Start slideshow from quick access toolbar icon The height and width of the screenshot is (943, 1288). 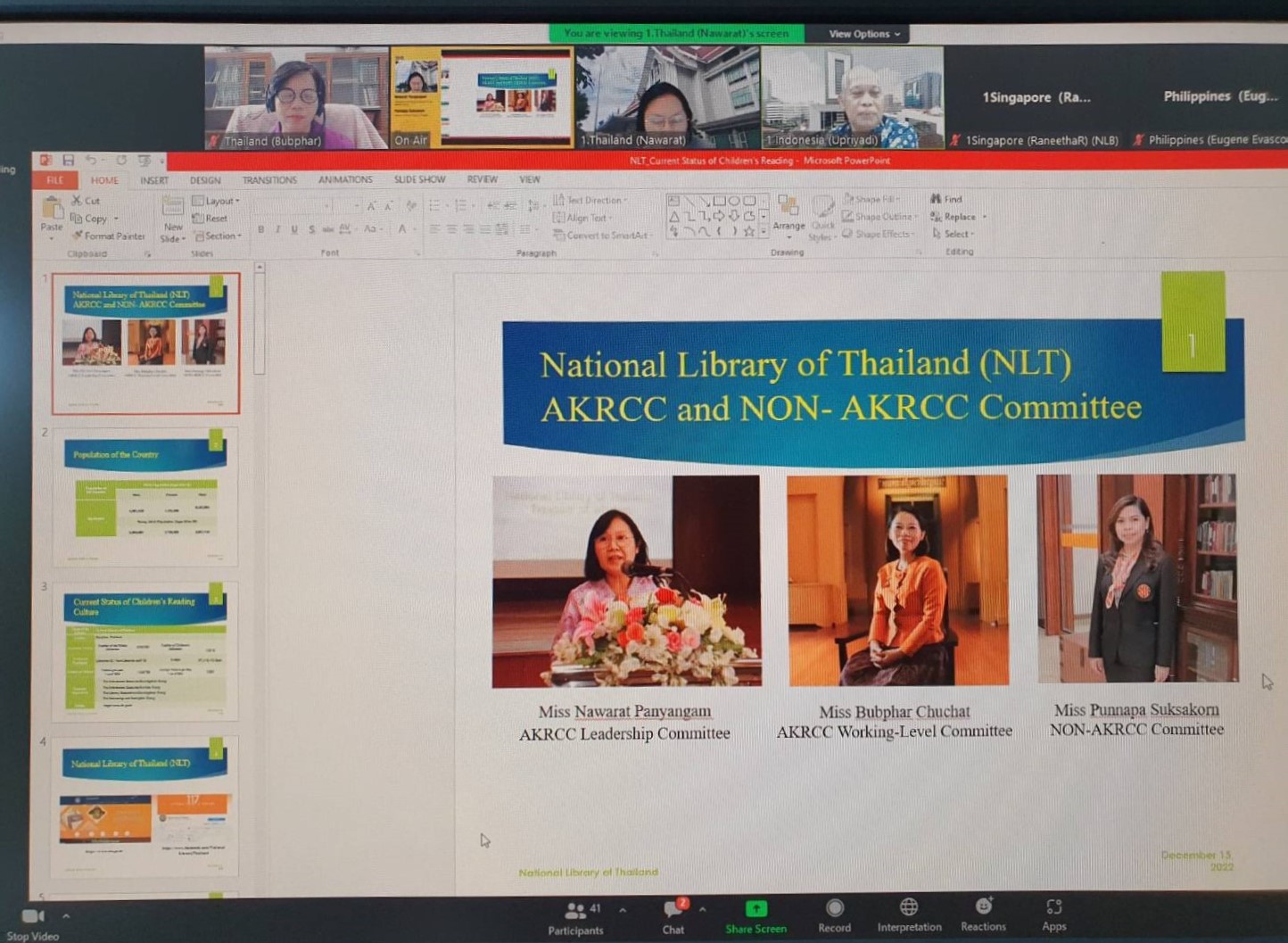pyautogui.click(x=144, y=161)
